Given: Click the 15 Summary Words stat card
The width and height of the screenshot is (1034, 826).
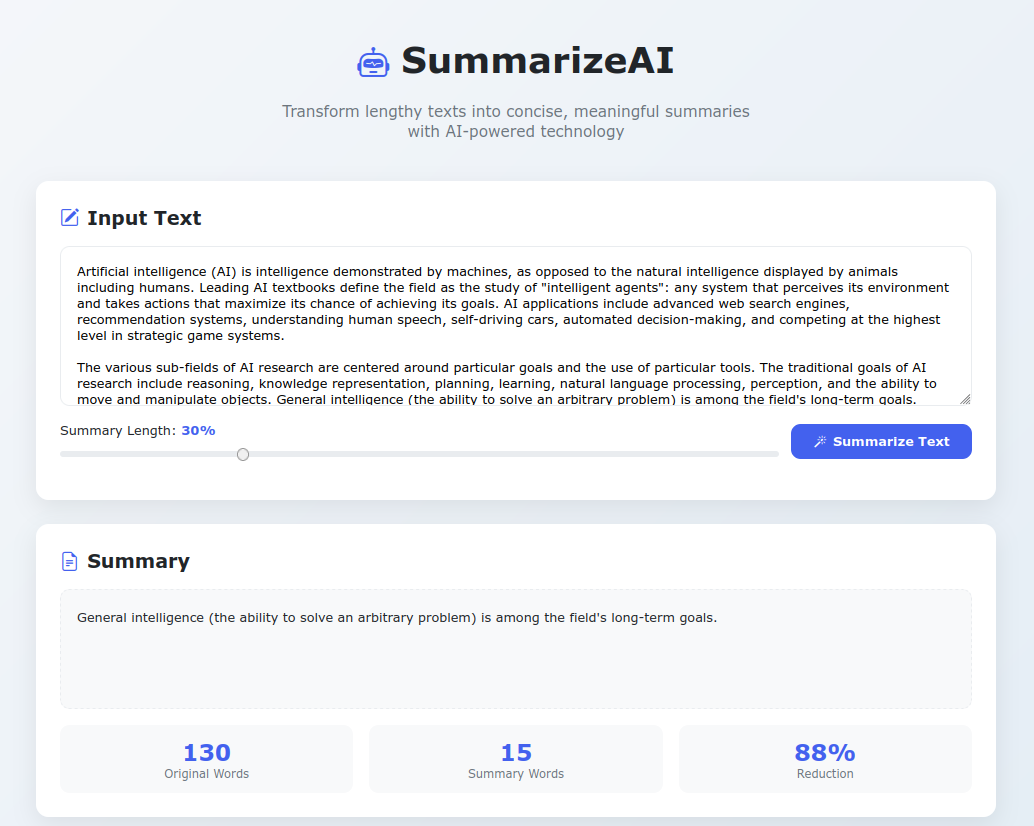Looking at the screenshot, I should coord(516,759).
